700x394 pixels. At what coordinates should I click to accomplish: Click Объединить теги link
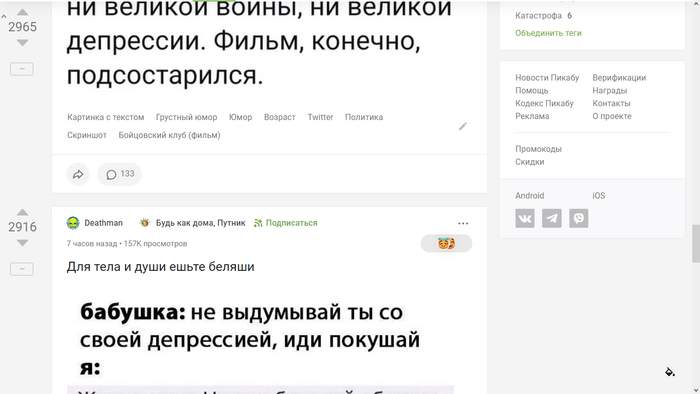coord(548,33)
